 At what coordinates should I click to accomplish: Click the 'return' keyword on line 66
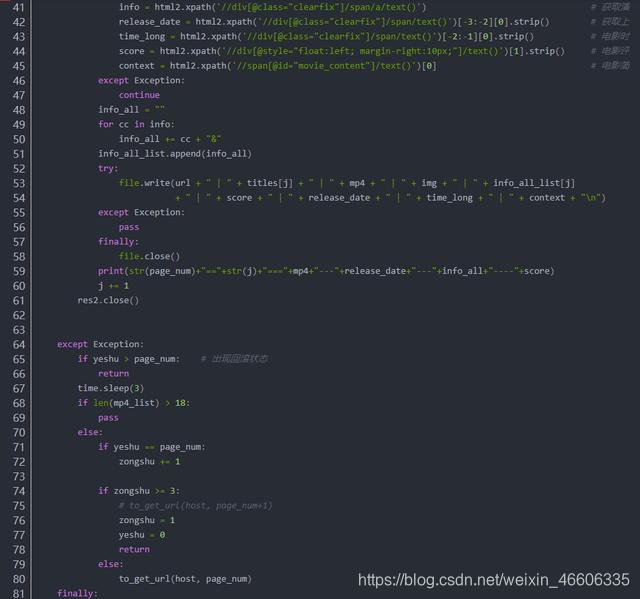(x=113, y=374)
